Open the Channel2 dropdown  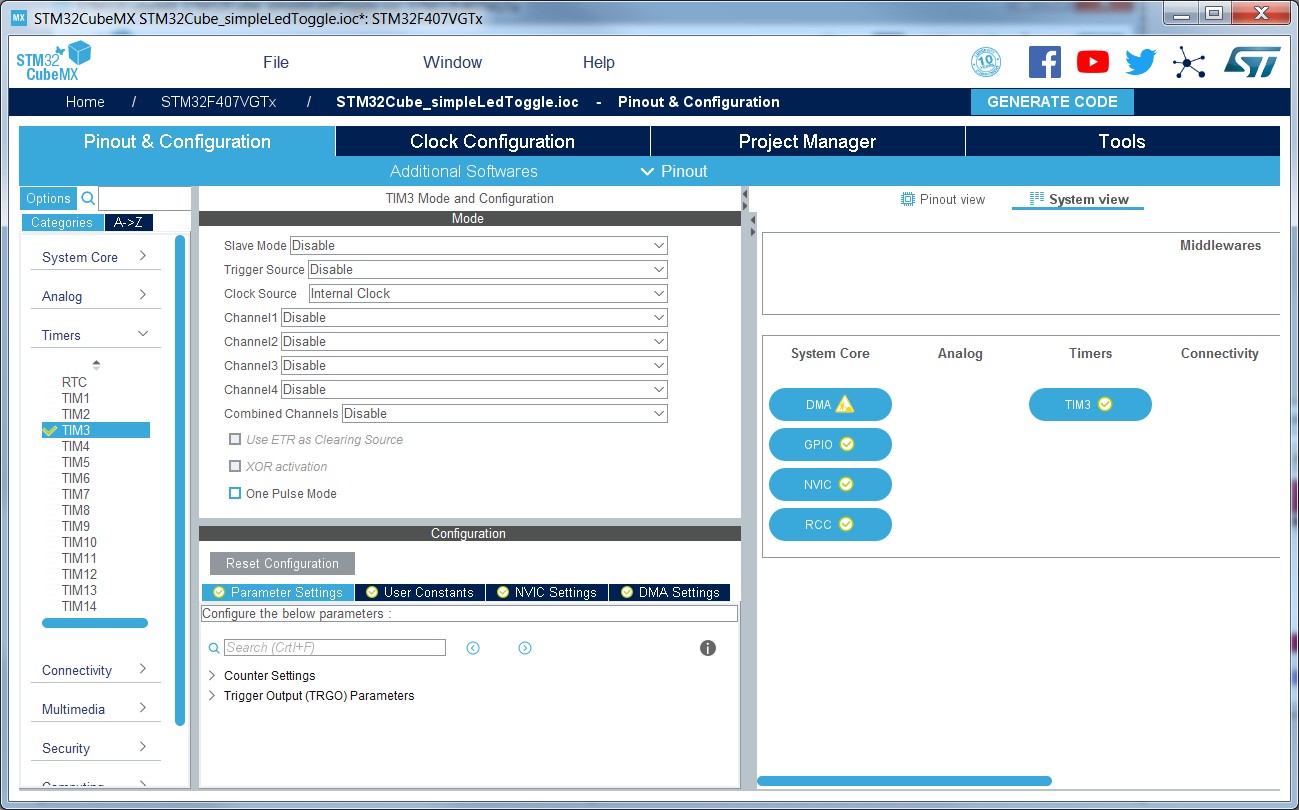474,341
